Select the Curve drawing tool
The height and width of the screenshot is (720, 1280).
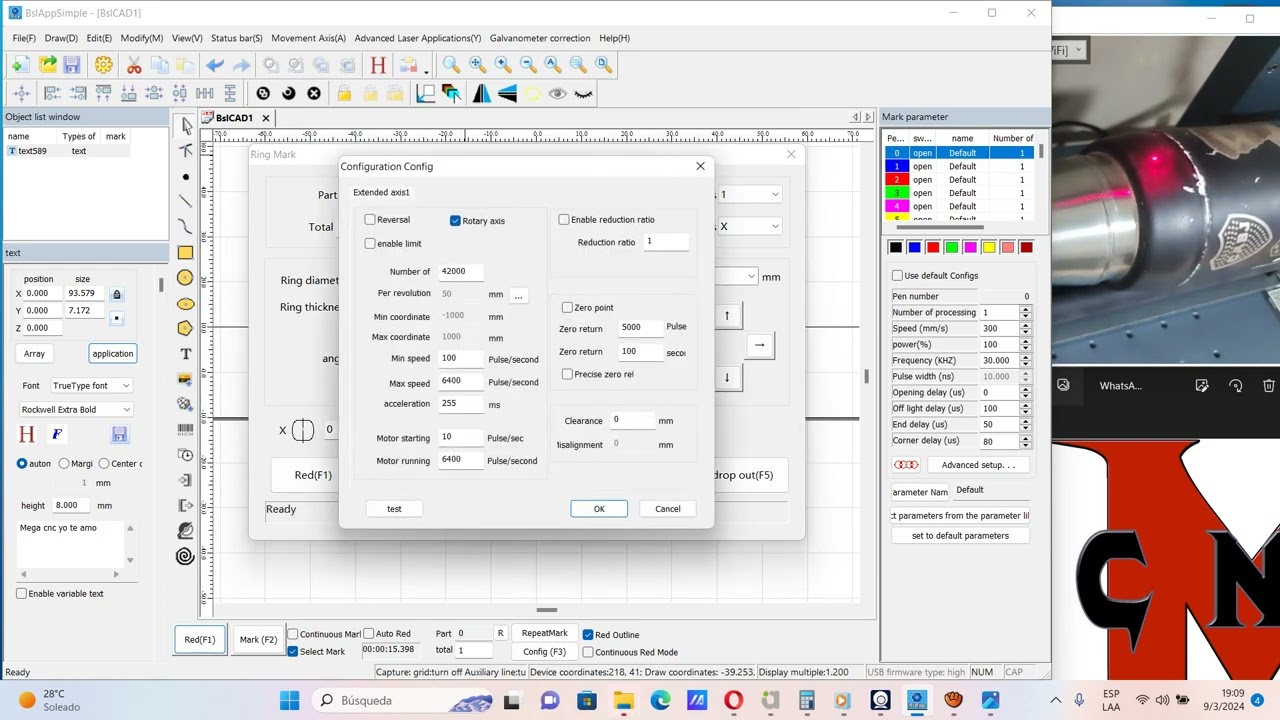(185, 227)
